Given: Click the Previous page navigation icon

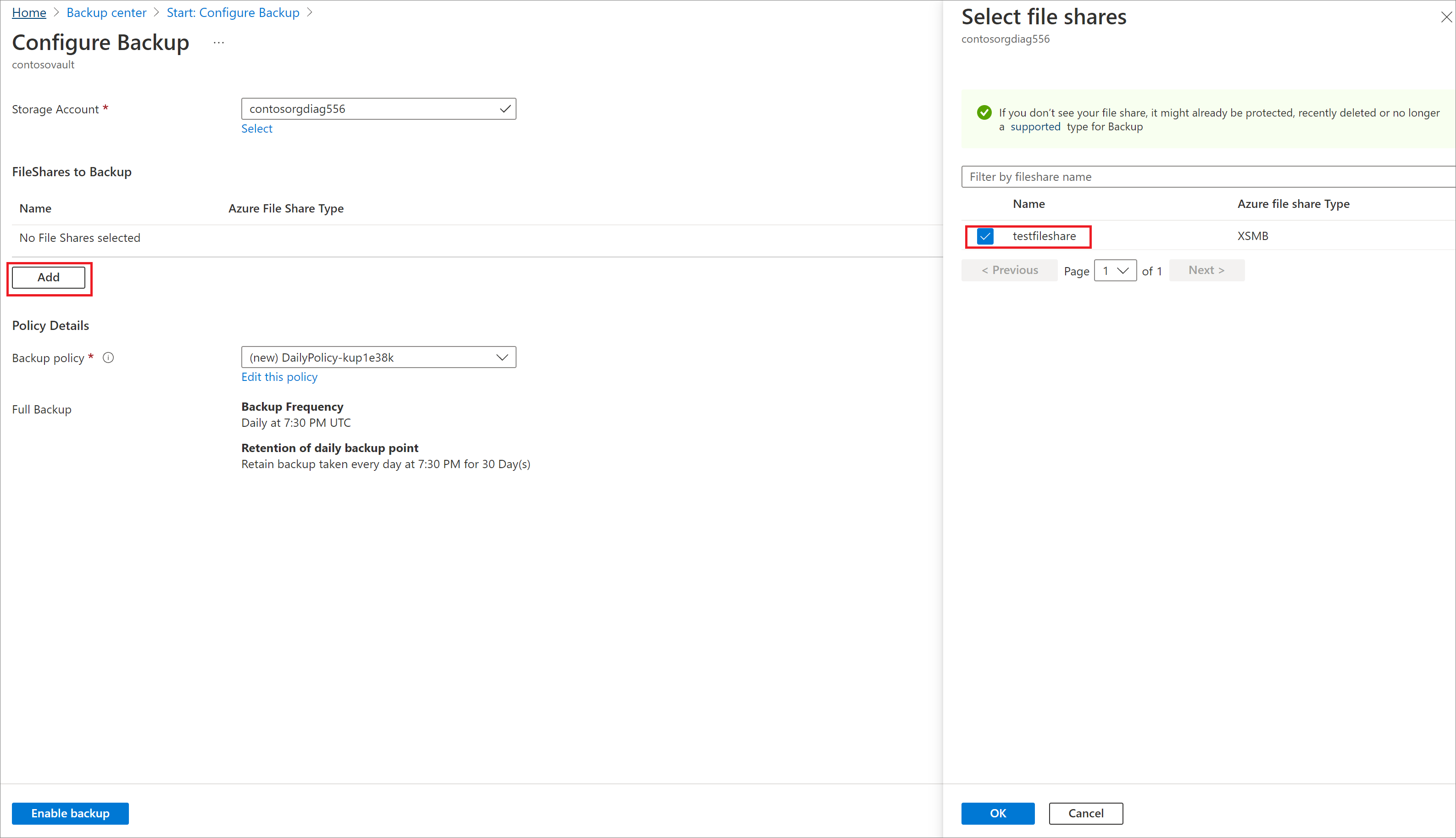Looking at the screenshot, I should click(1008, 270).
